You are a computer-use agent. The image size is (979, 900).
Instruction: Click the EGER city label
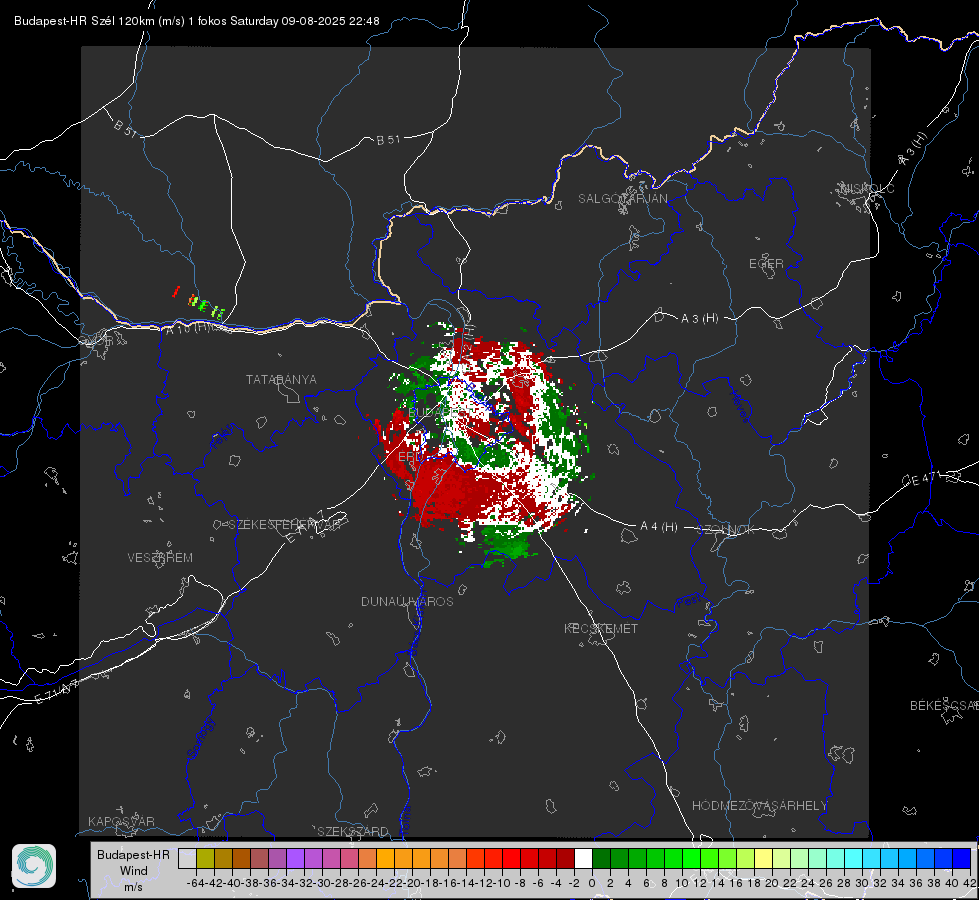[x=766, y=264]
